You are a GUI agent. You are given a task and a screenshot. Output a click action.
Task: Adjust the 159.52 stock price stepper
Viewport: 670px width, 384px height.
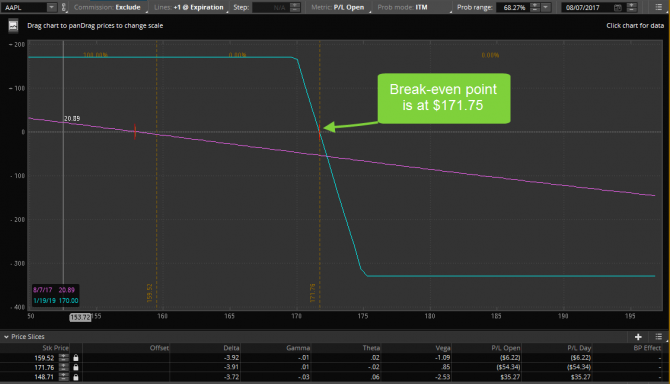coord(64,358)
